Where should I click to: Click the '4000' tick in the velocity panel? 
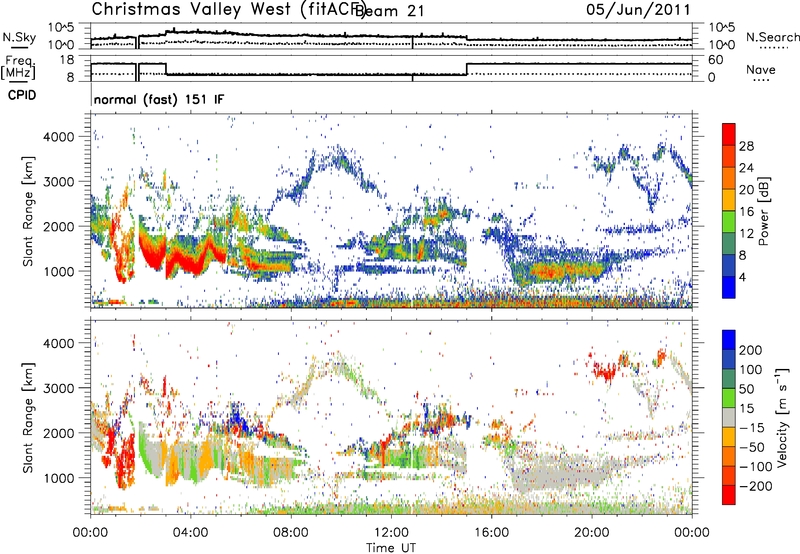tap(58, 343)
